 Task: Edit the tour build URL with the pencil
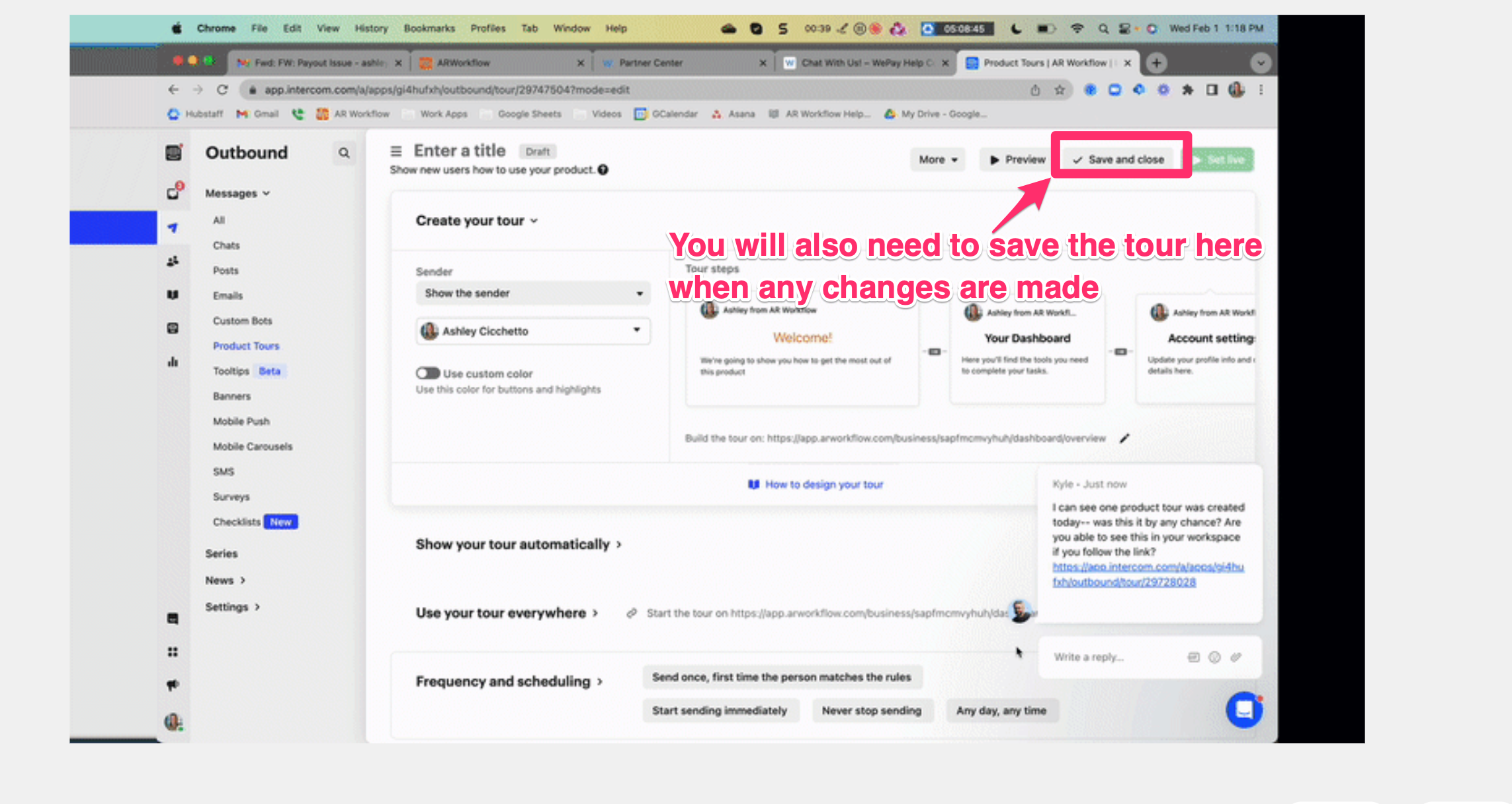[1124, 438]
